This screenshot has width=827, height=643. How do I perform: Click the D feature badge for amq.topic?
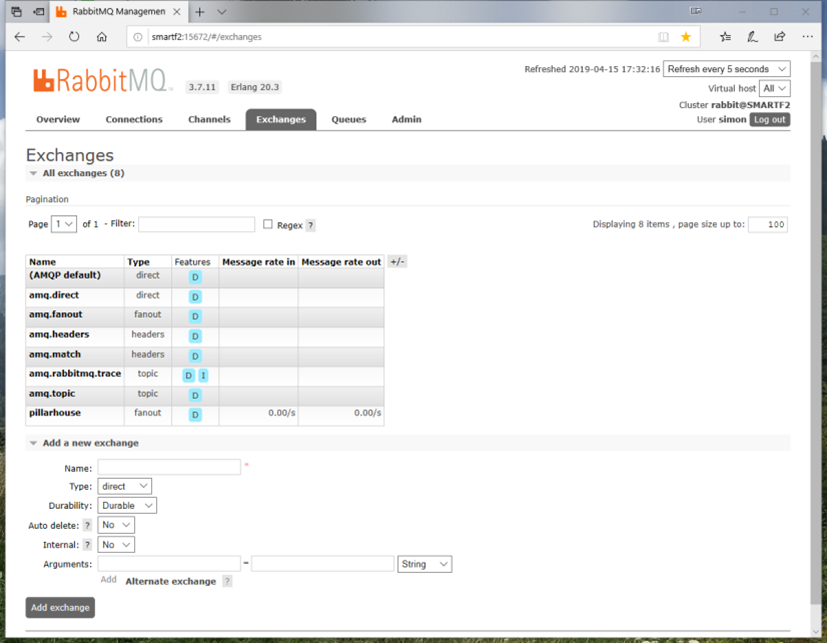point(195,395)
